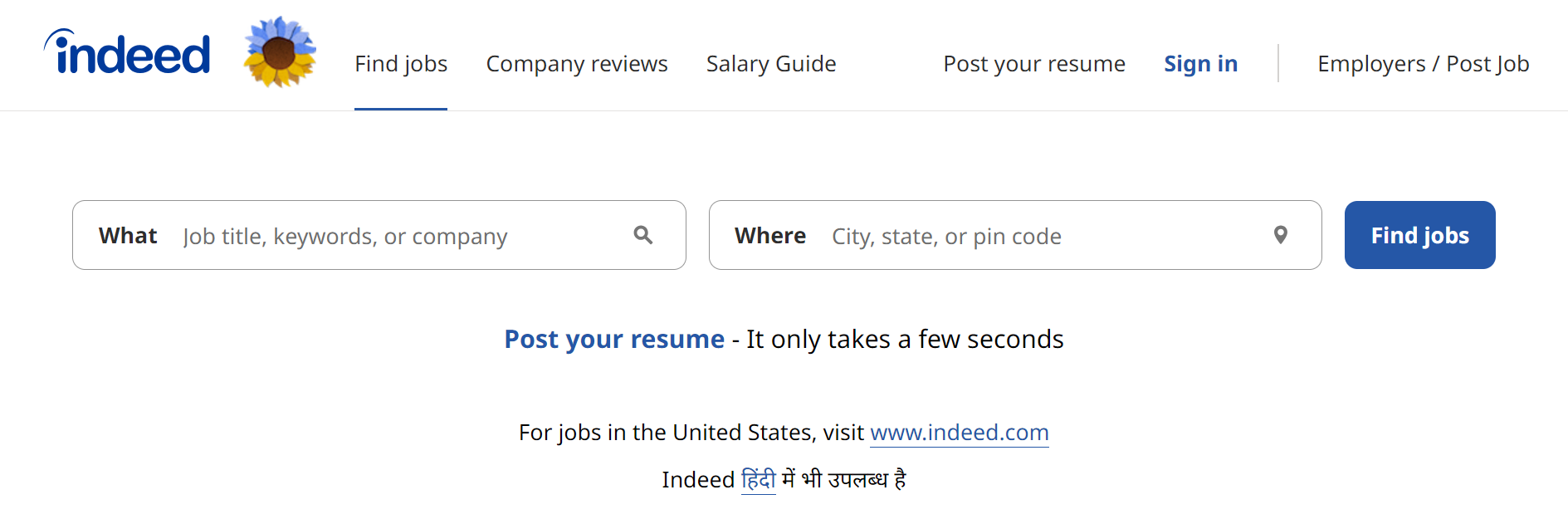Visit the www.indeed.com link
This screenshot has height=519, width=1568.
click(x=960, y=433)
